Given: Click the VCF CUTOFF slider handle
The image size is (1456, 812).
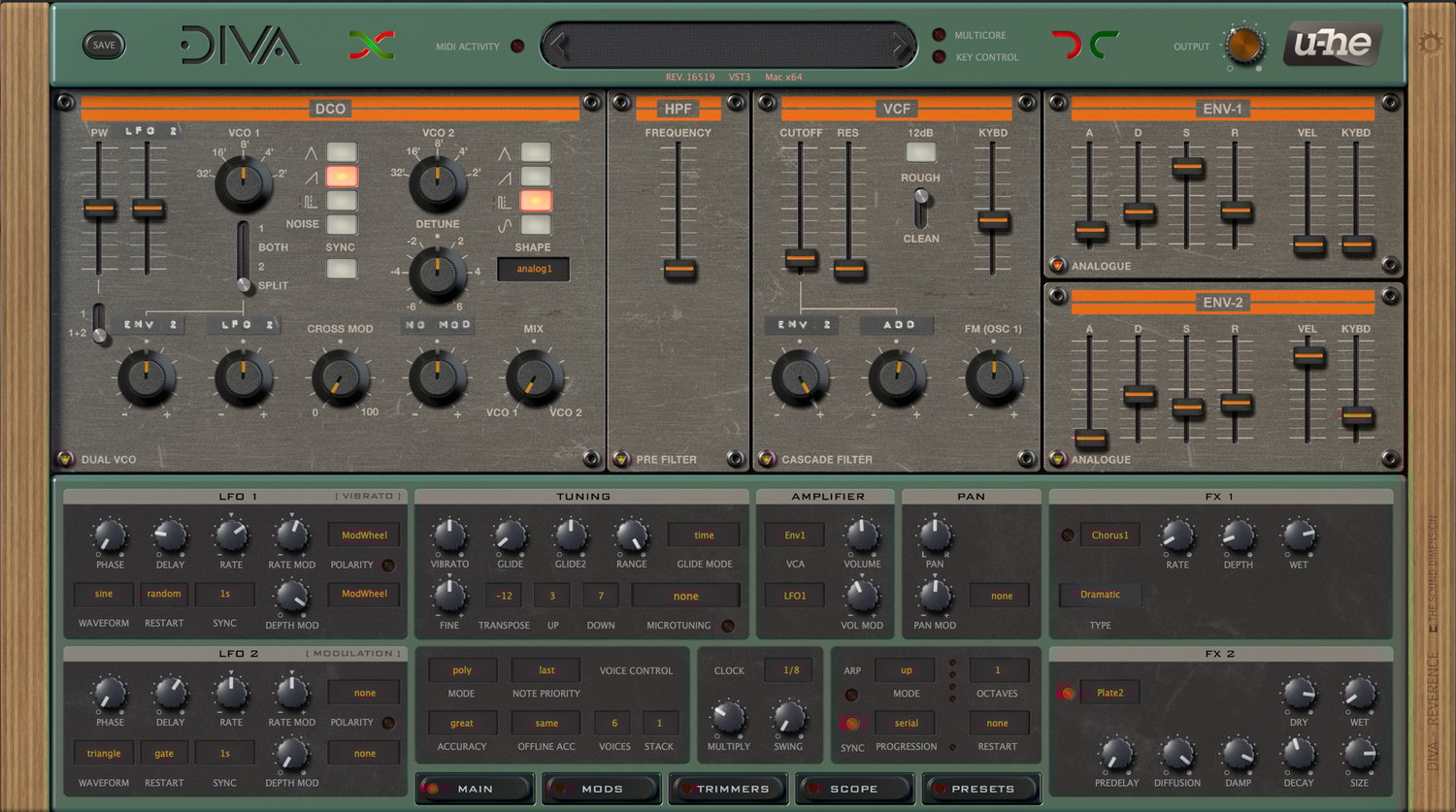Looking at the screenshot, I should [x=801, y=258].
